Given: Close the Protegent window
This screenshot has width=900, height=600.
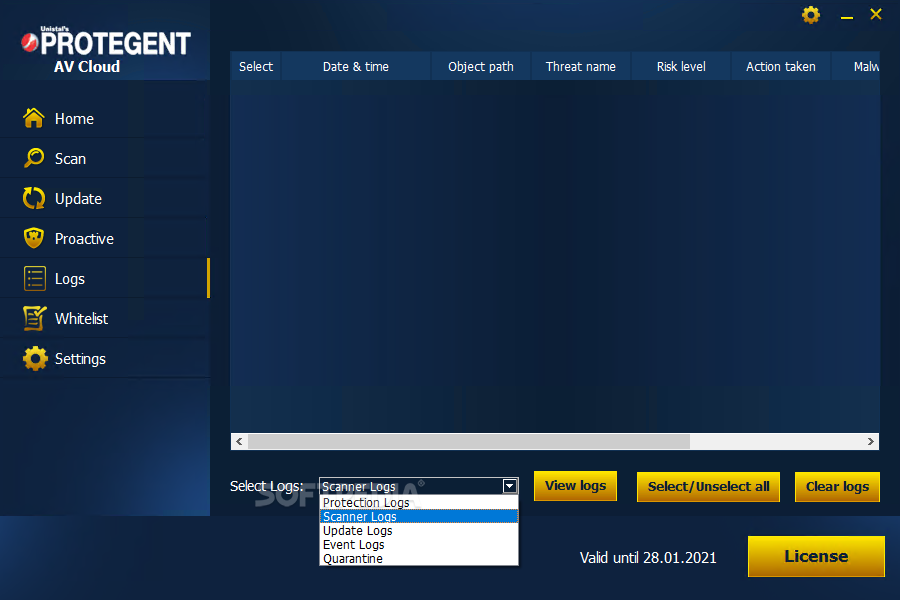Looking at the screenshot, I should point(875,14).
